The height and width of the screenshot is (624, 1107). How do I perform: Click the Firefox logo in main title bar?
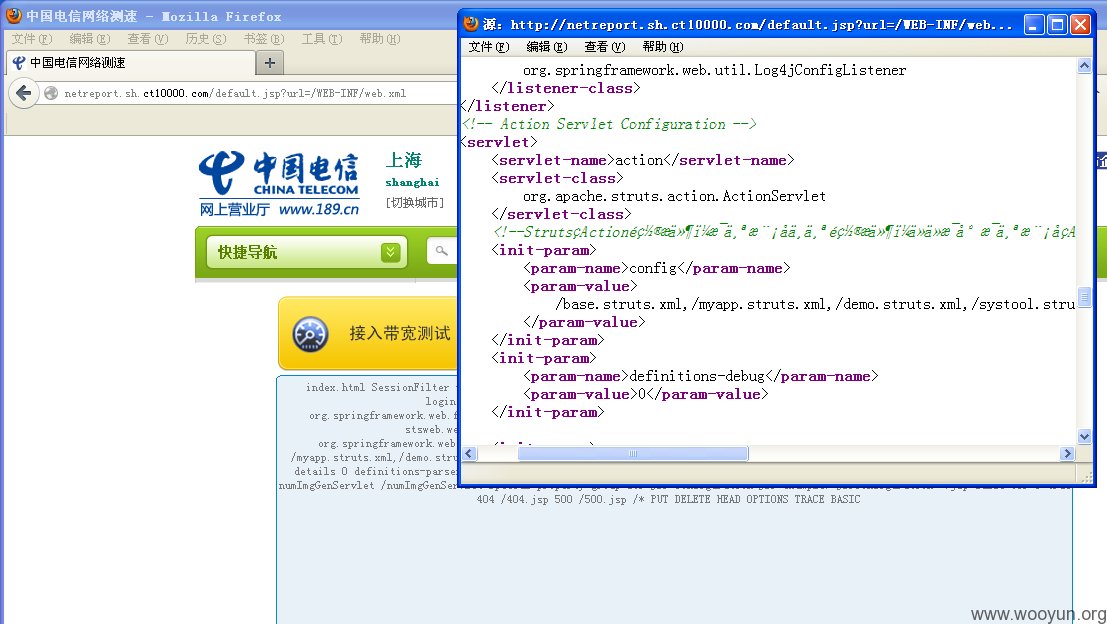[x=13, y=16]
